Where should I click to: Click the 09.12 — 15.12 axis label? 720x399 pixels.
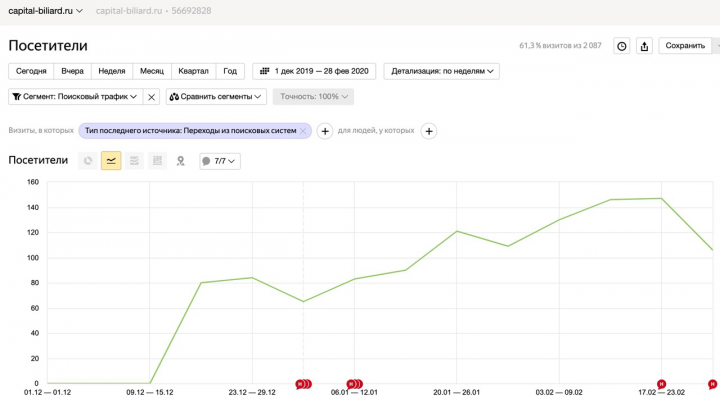(x=150, y=393)
